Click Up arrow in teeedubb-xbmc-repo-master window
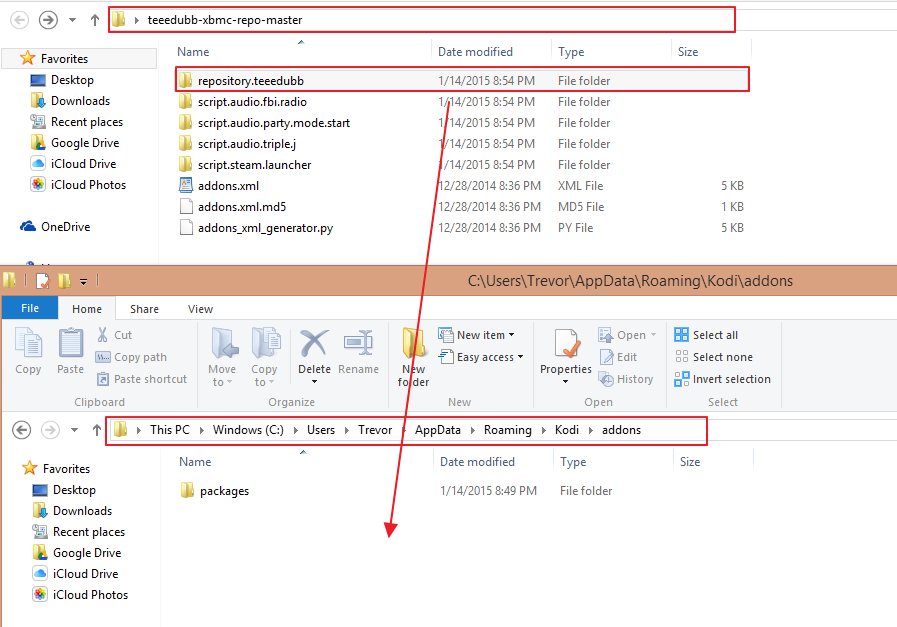 pos(94,19)
